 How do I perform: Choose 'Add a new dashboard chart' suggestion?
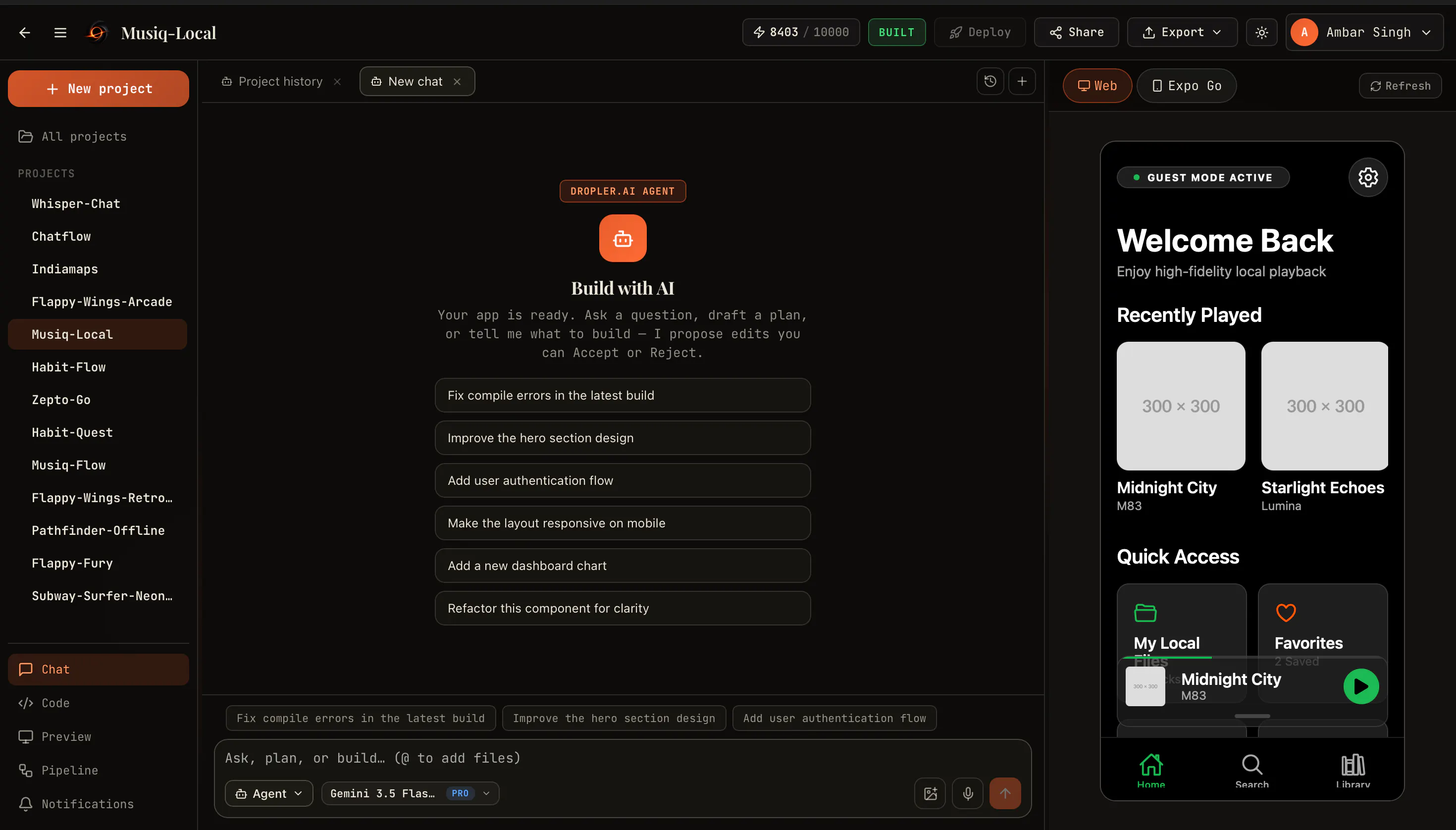point(623,566)
